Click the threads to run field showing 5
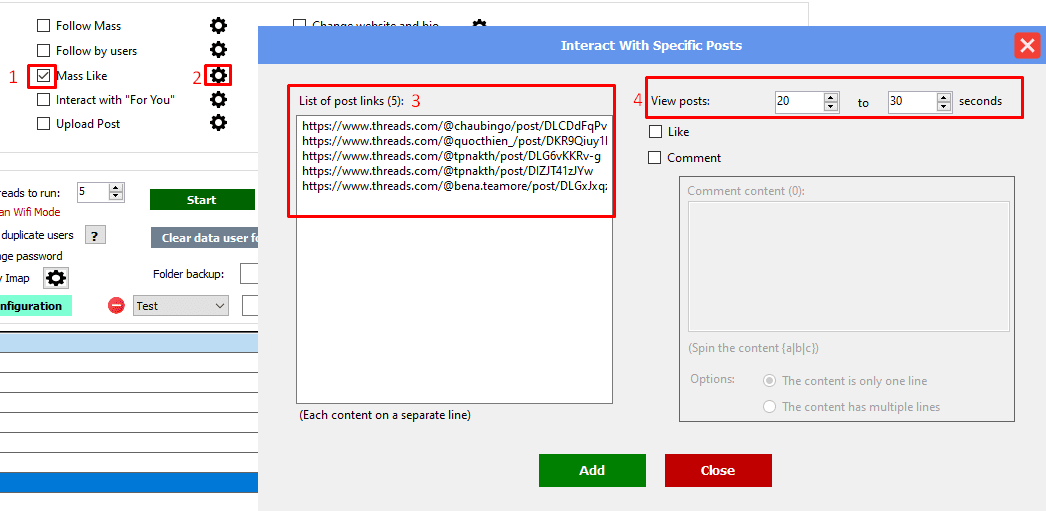 click(93, 193)
